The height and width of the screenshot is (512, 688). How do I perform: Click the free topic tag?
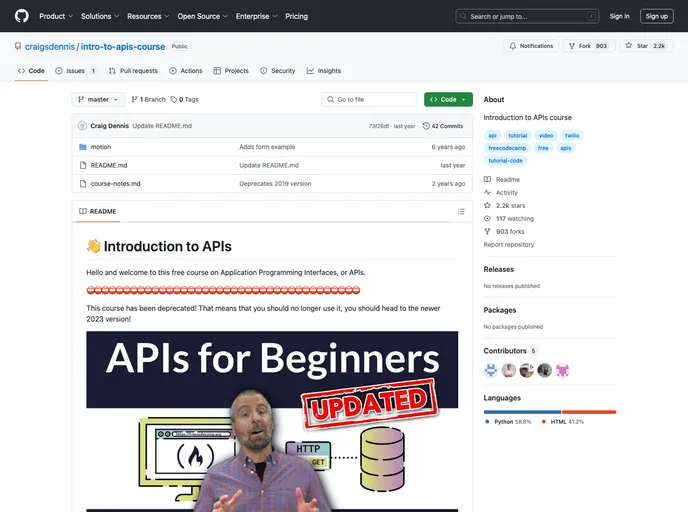[x=543, y=148]
